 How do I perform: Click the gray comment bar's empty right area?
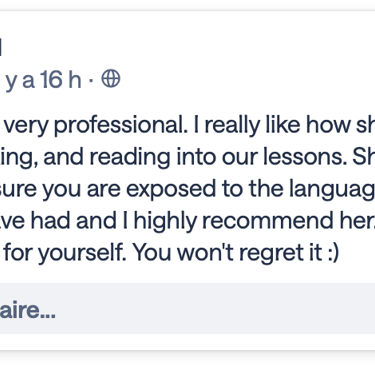(x=233, y=309)
